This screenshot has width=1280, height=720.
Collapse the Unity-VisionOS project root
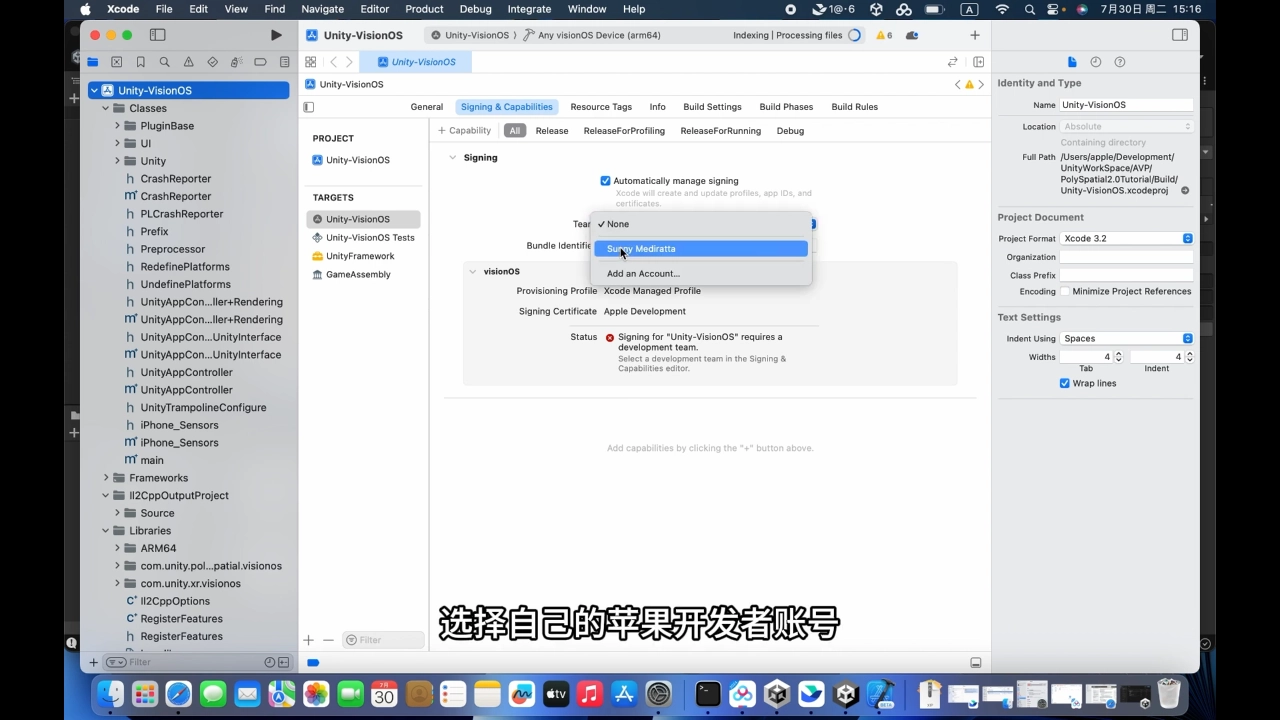94,90
